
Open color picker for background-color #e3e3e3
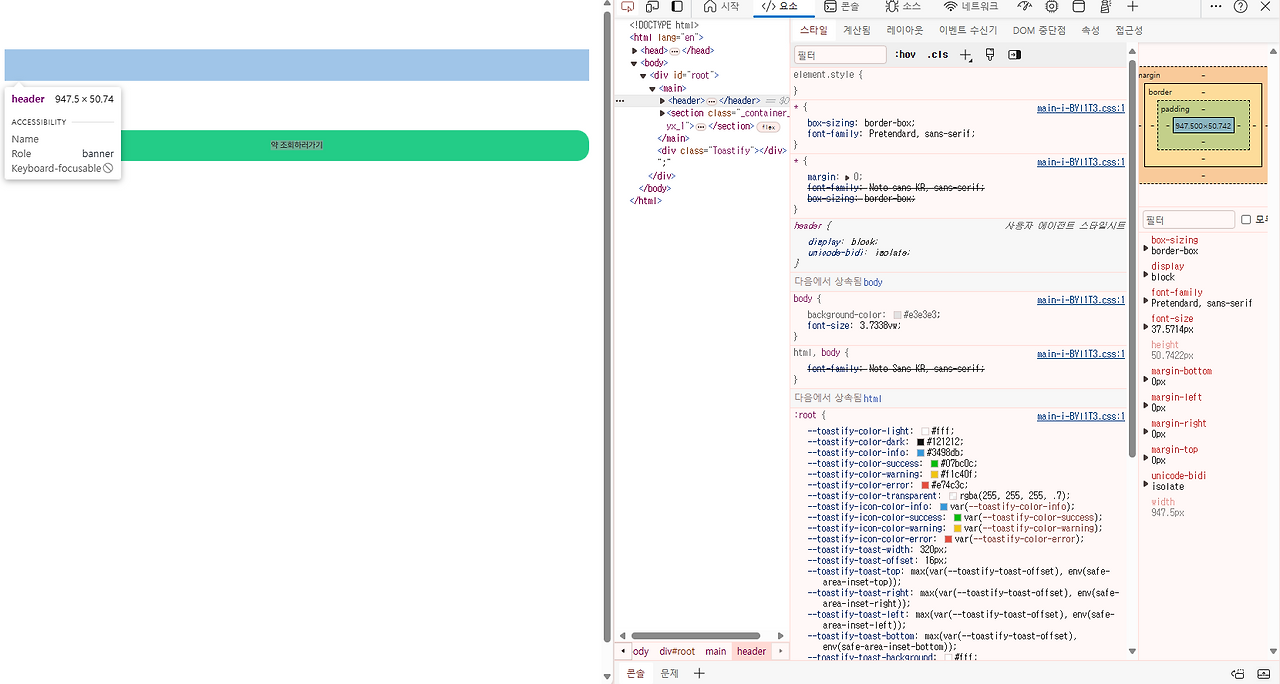pos(898,315)
